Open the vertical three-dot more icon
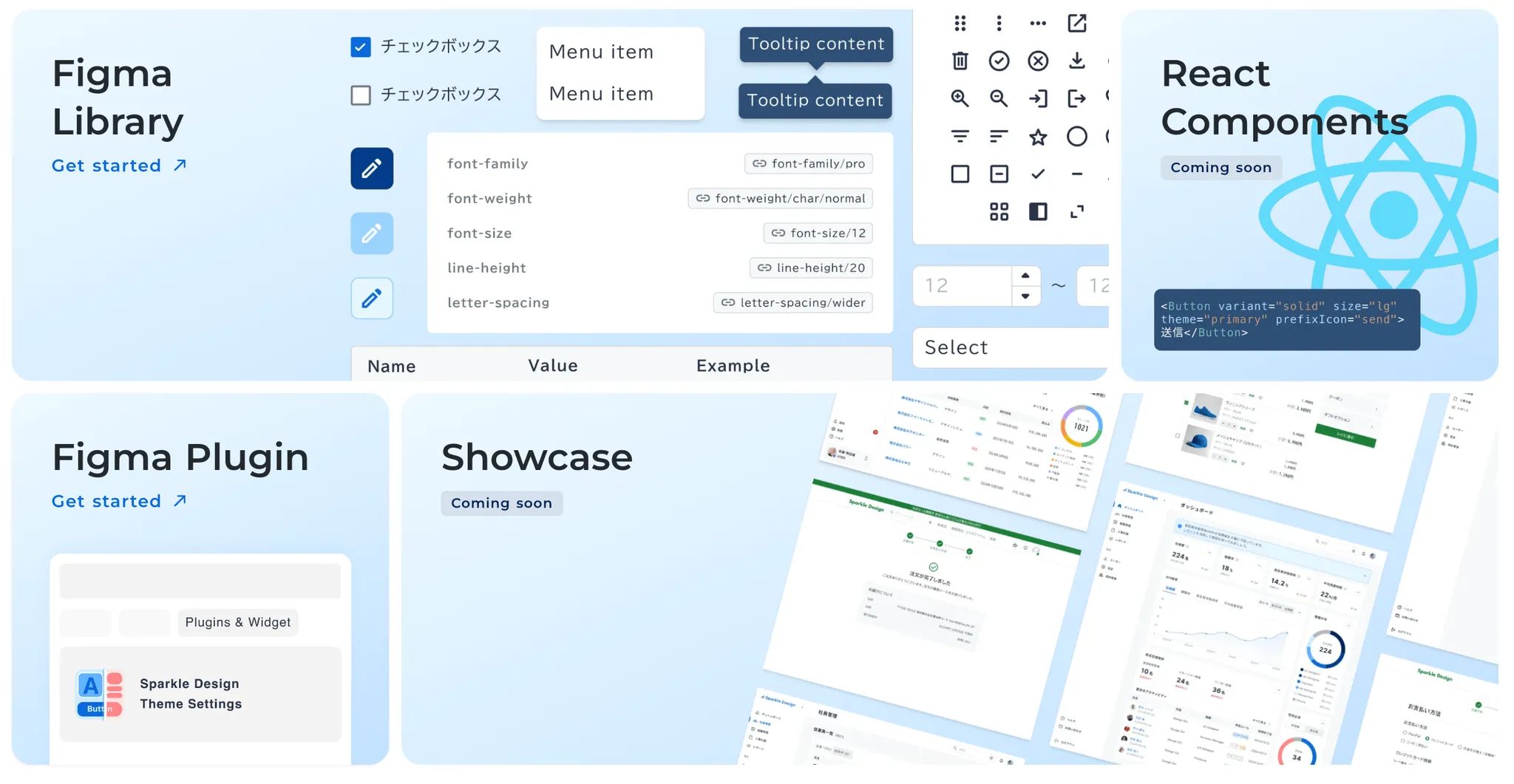This screenshot has width=1514, height=784. (x=999, y=24)
